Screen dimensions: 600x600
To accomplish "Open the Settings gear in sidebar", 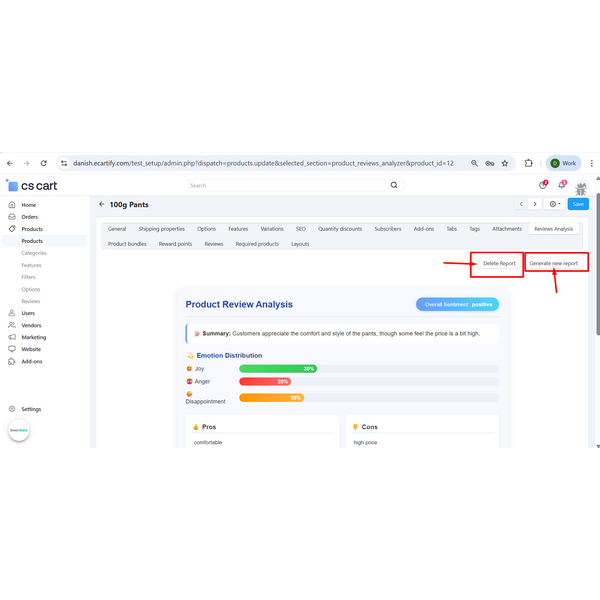I will 12,409.
